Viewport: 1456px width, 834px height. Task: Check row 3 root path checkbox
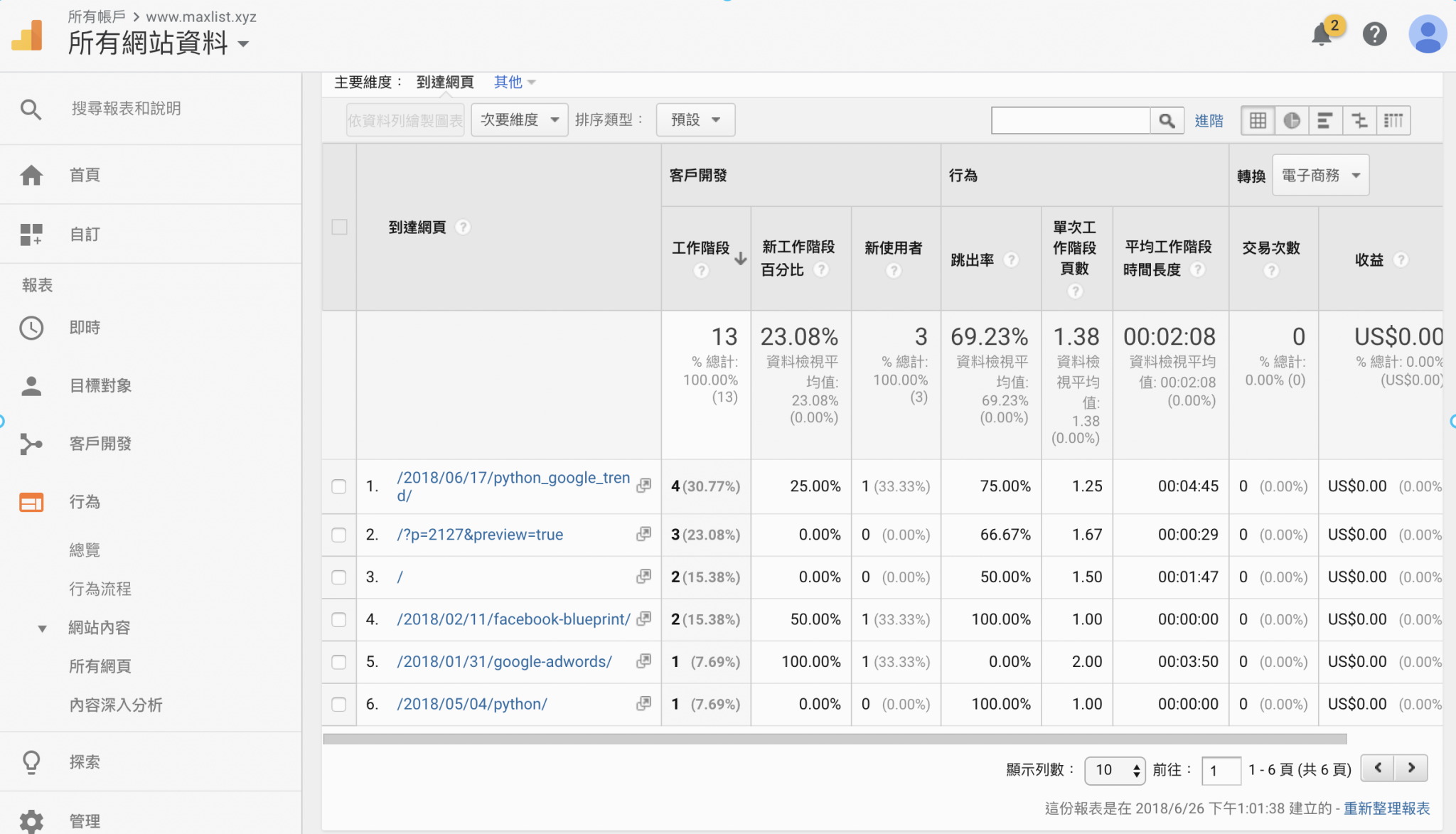[x=339, y=577]
